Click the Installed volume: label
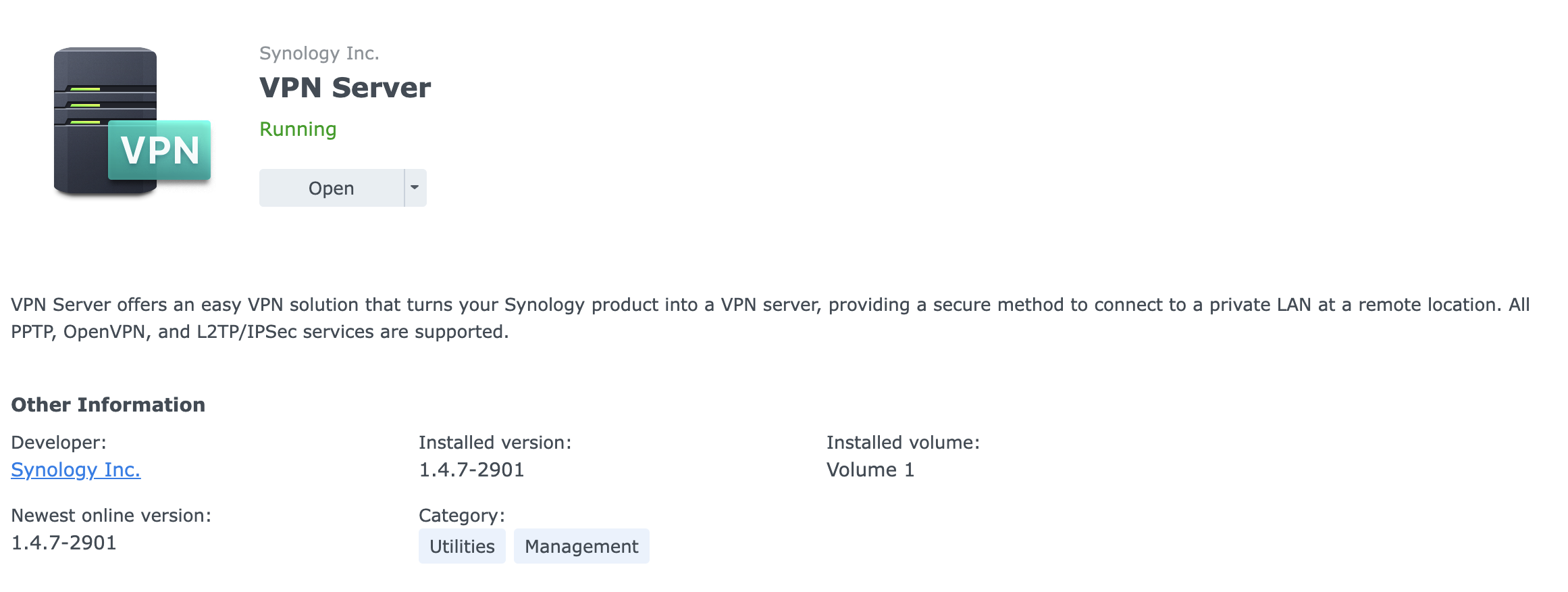Image resolution: width=1568 pixels, height=592 pixels. (903, 443)
